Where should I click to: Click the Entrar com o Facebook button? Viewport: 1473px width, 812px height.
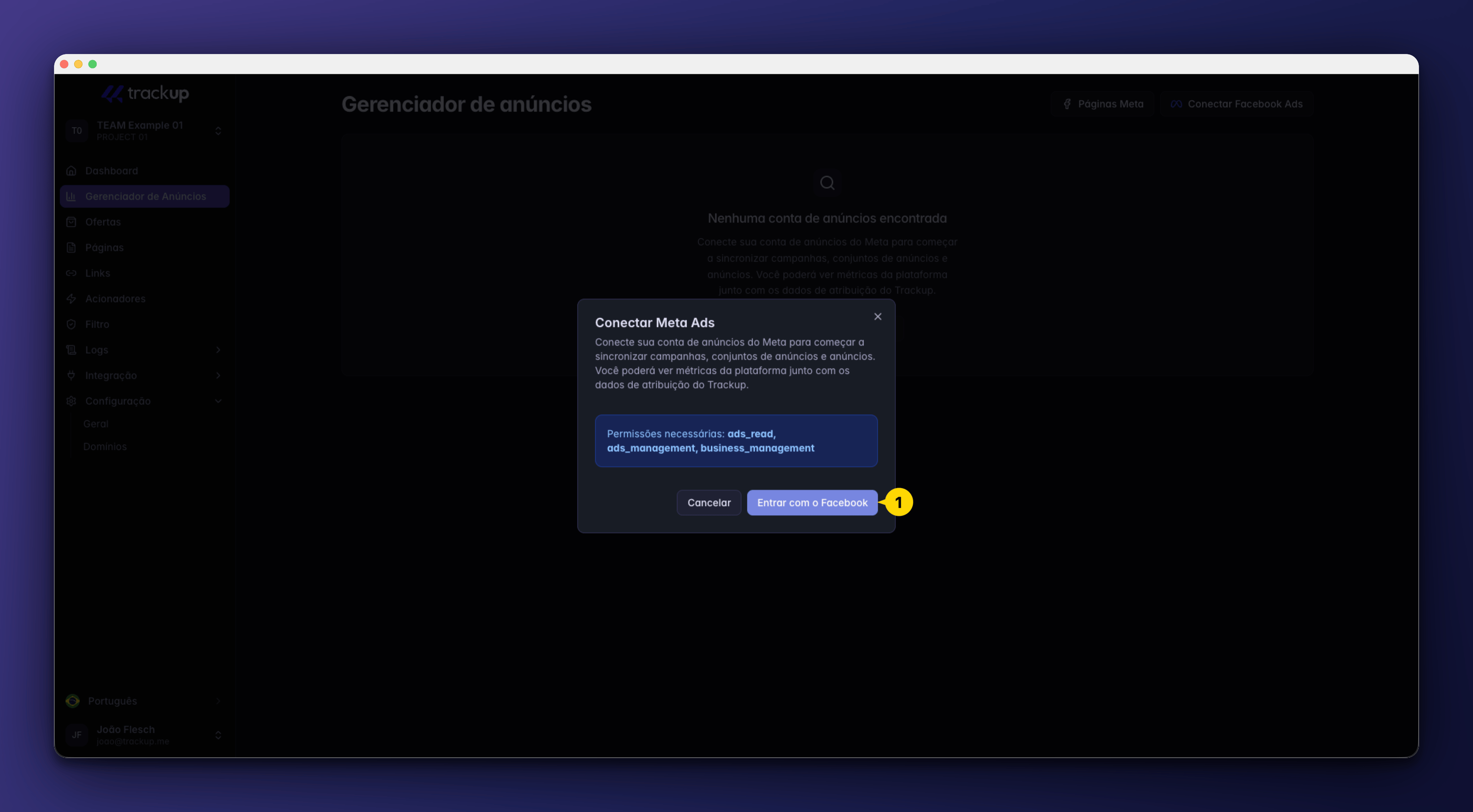(x=812, y=502)
